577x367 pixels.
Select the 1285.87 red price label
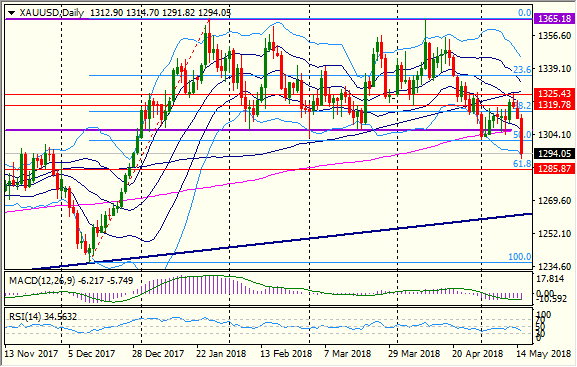point(555,169)
